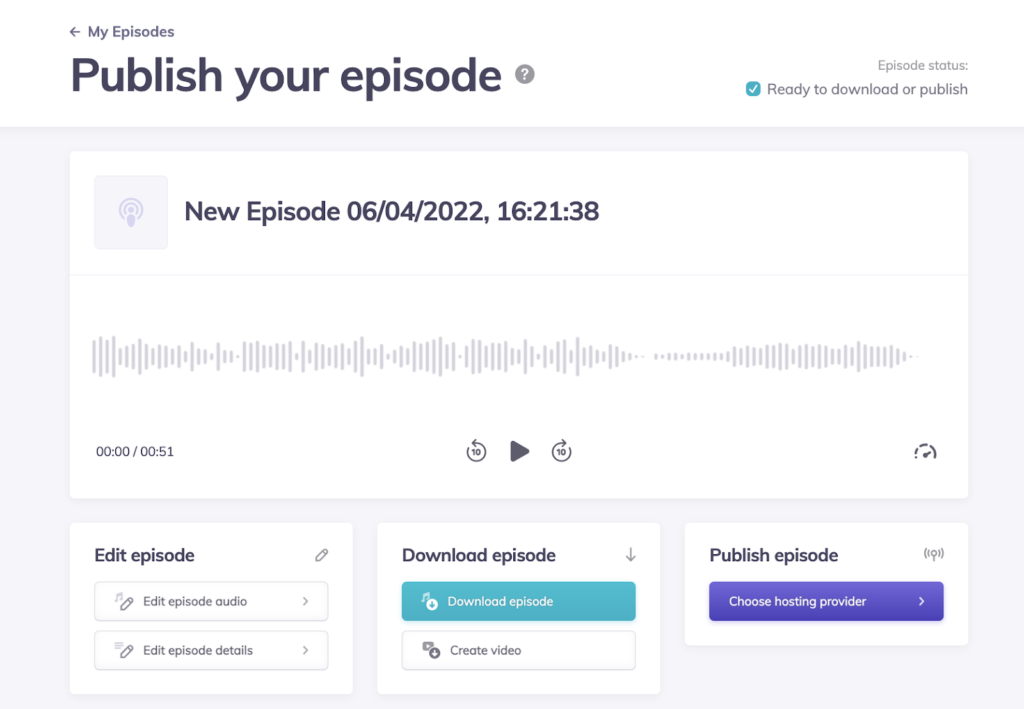This screenshot has height=709, width=1024.
Task: Seek to the middle of the waveform
Action: point(506,357)
